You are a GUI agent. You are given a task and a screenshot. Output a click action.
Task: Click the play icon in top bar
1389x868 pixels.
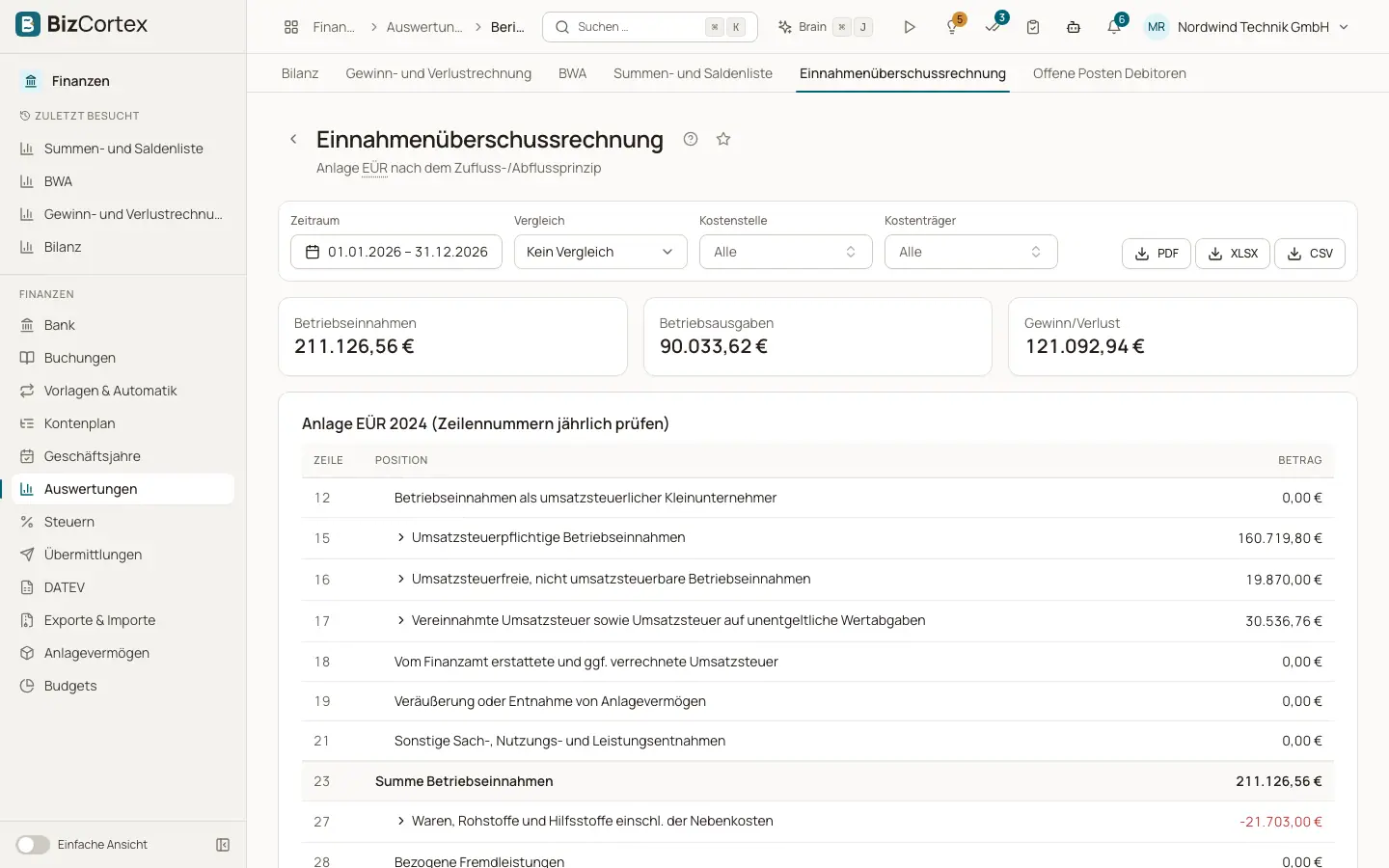[x=910, y=27]
